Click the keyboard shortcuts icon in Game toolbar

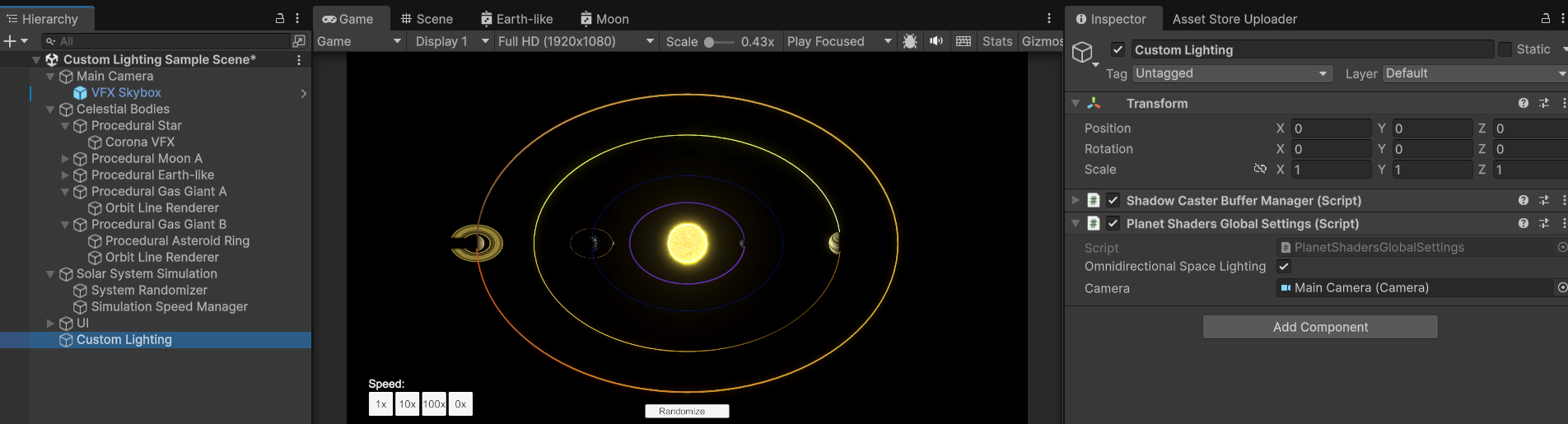point(964,41)
